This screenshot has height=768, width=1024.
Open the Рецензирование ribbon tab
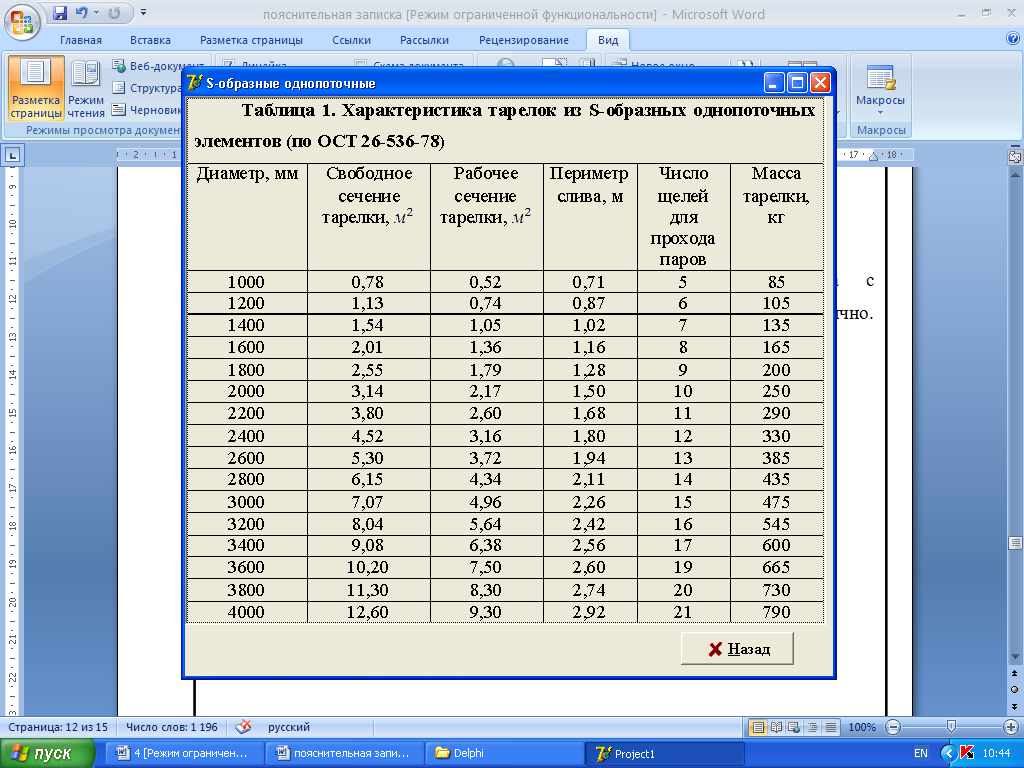pos(524,40)
